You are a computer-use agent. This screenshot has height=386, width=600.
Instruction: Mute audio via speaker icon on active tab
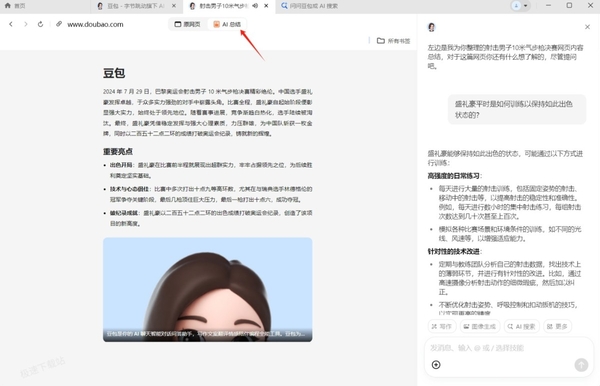(x=255, y=6)
